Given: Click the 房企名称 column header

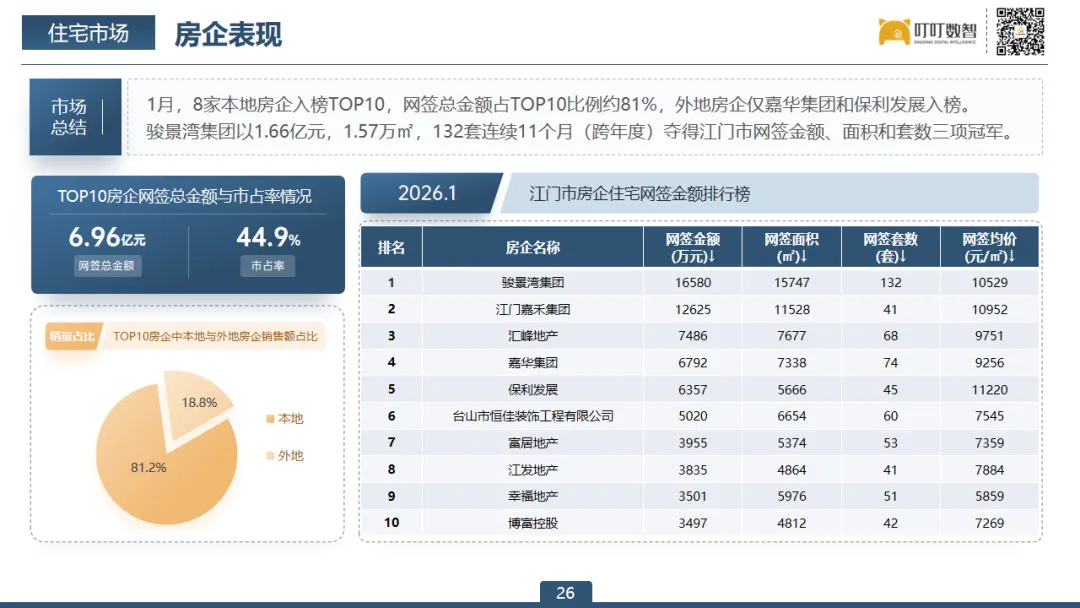Looking at the screenshot, I should pos(532,247).
